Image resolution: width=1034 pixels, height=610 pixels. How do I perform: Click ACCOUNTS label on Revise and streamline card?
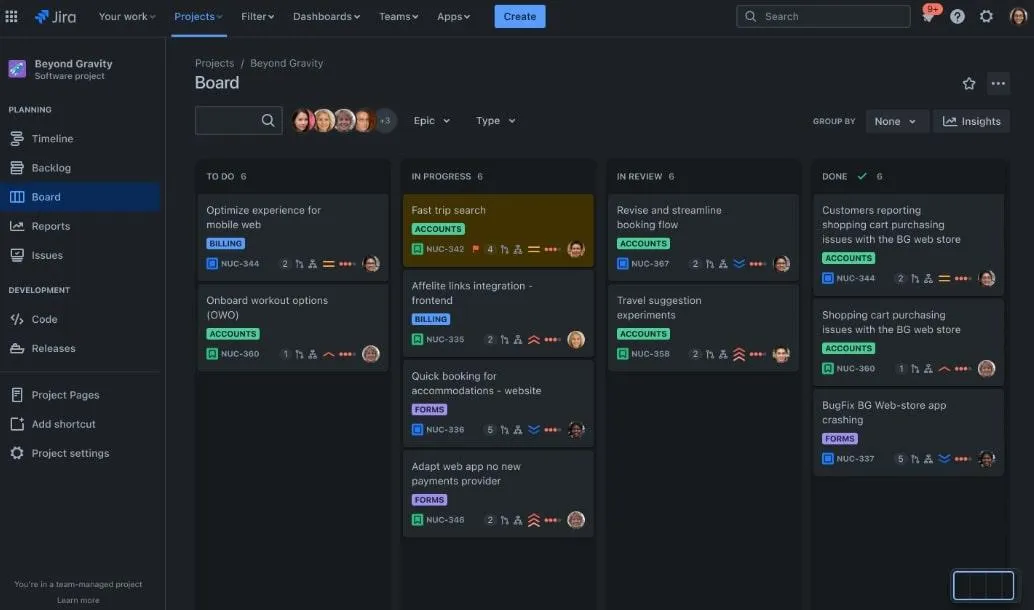click(x=643, y=243)
